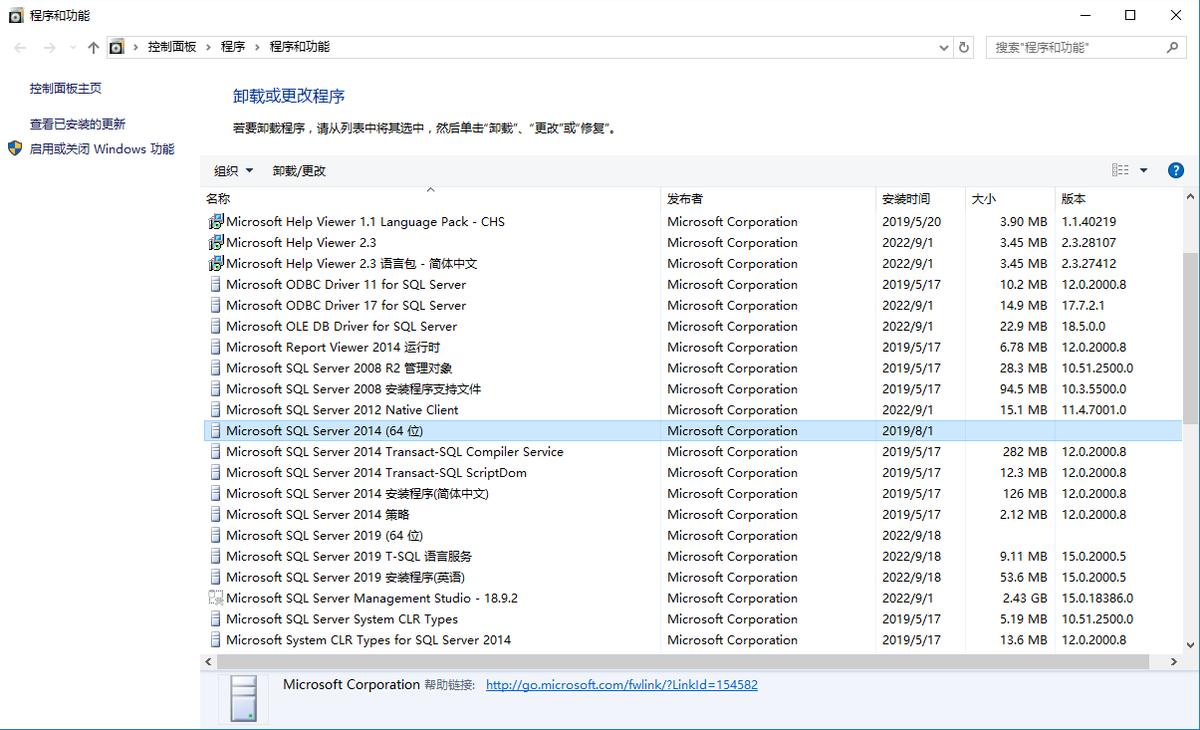Click the window icon in the title bar
1200x730 pixels.
[x=16, y=15]
